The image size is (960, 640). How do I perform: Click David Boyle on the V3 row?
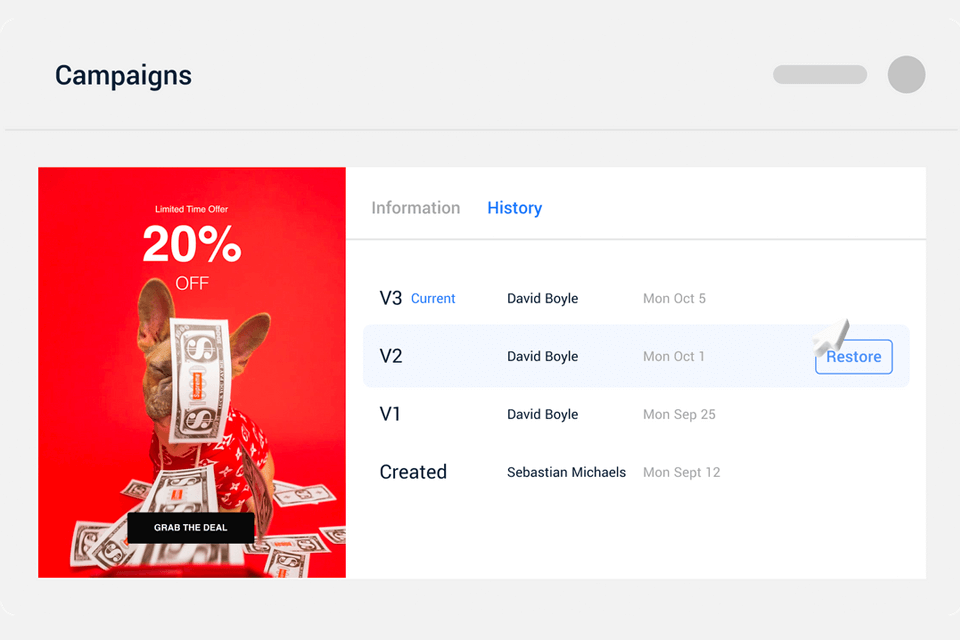[x=542, y=298]
